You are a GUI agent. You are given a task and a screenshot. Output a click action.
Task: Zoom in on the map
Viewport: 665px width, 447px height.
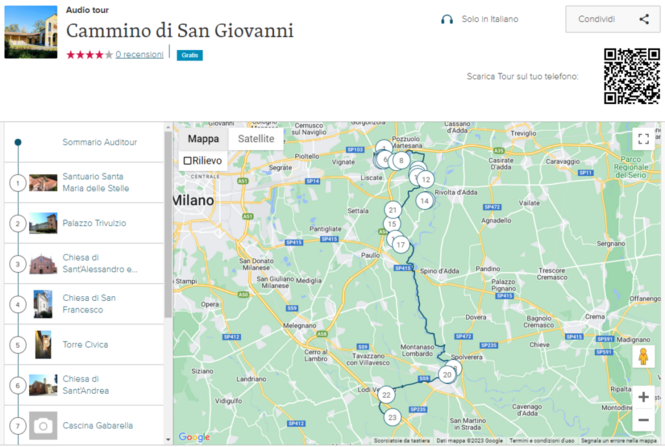coord(643,397)
